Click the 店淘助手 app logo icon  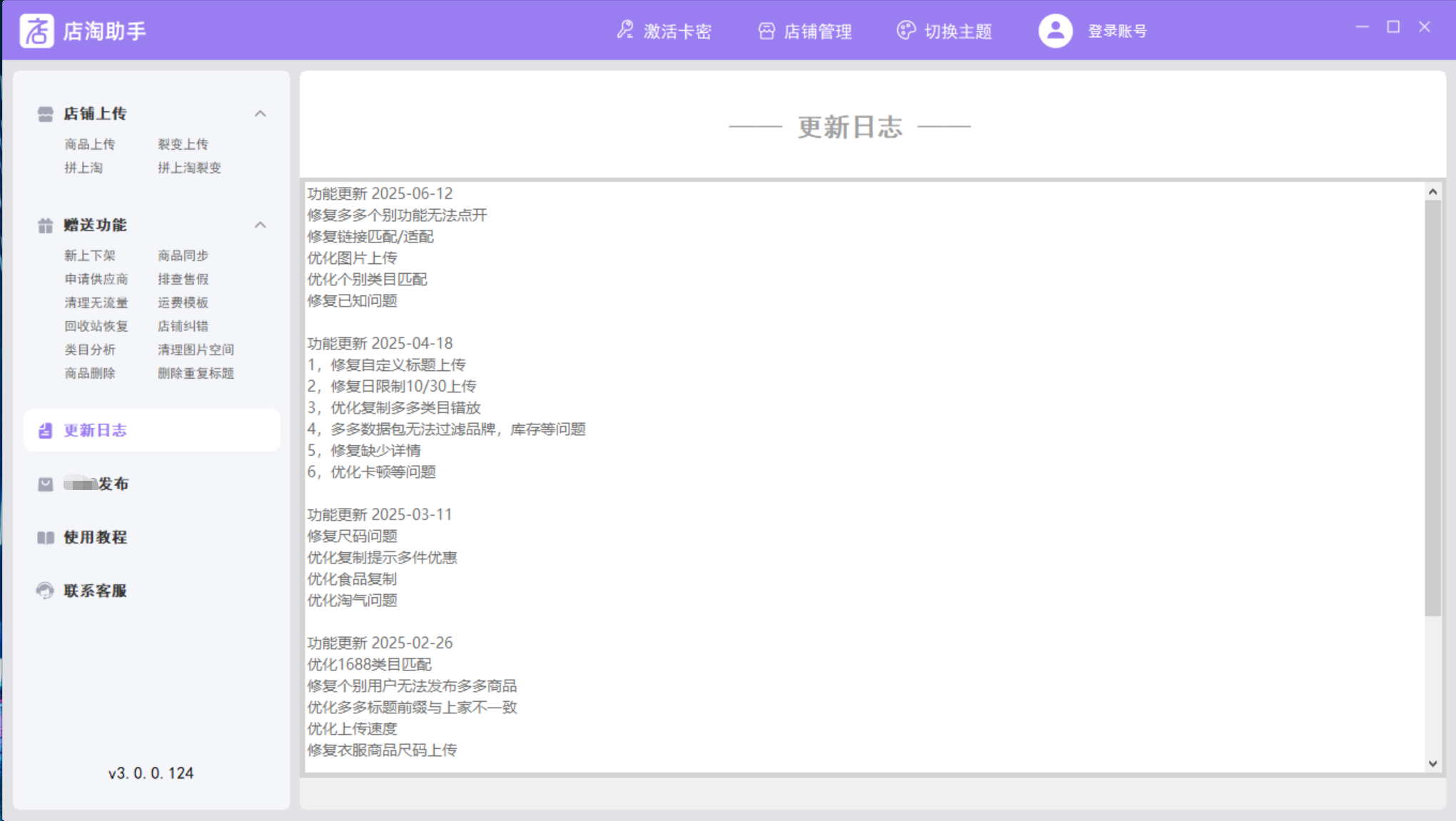tap(36, 31)
